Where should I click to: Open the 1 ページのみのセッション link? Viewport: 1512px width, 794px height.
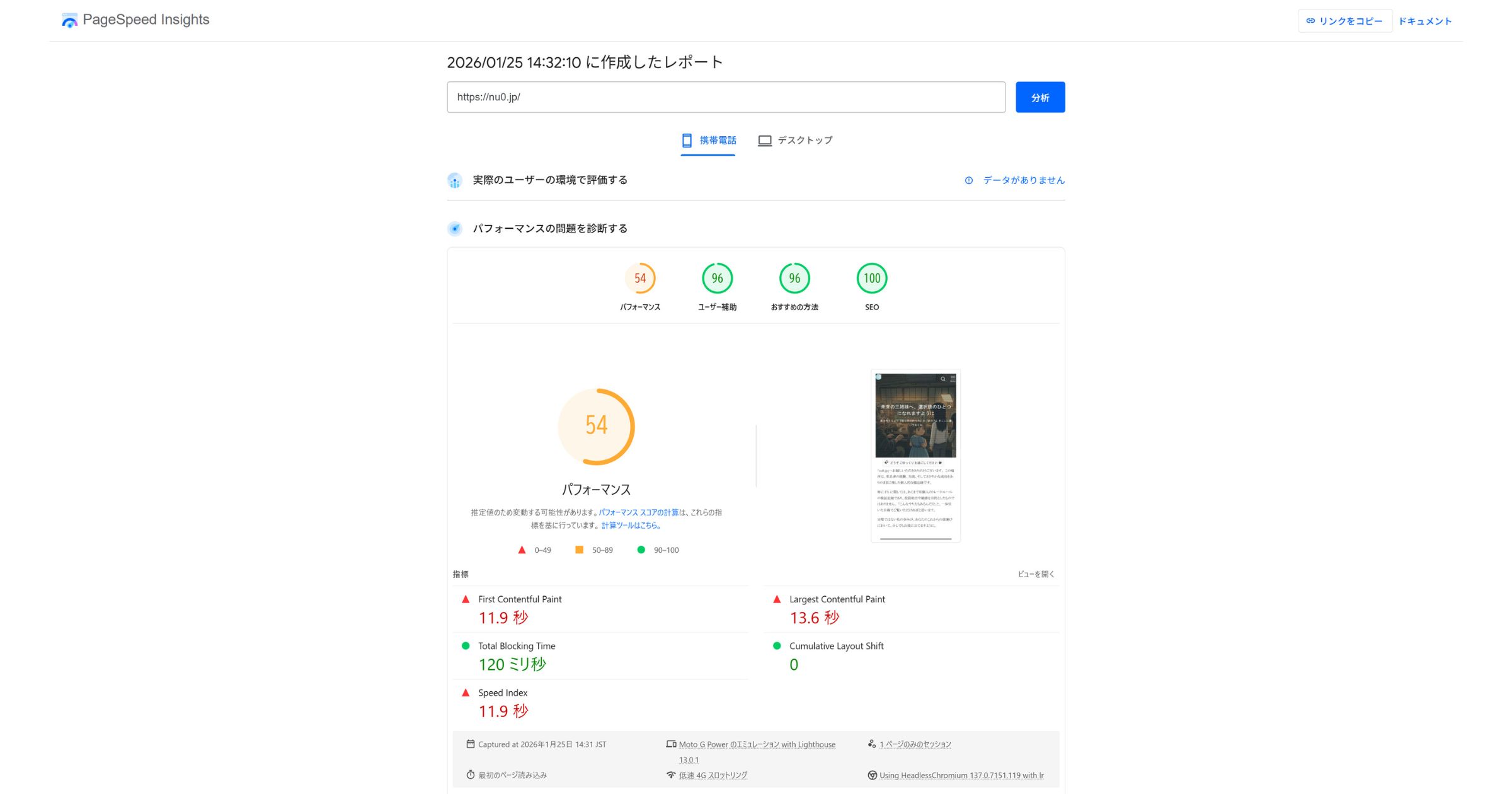click(x=915, y=744)
